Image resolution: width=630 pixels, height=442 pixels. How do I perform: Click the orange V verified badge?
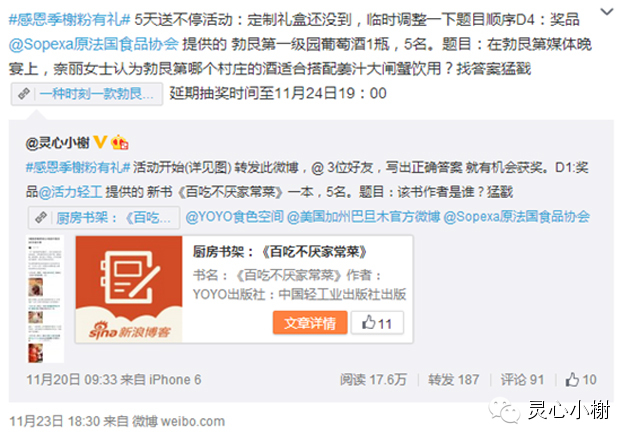point(100,142)
